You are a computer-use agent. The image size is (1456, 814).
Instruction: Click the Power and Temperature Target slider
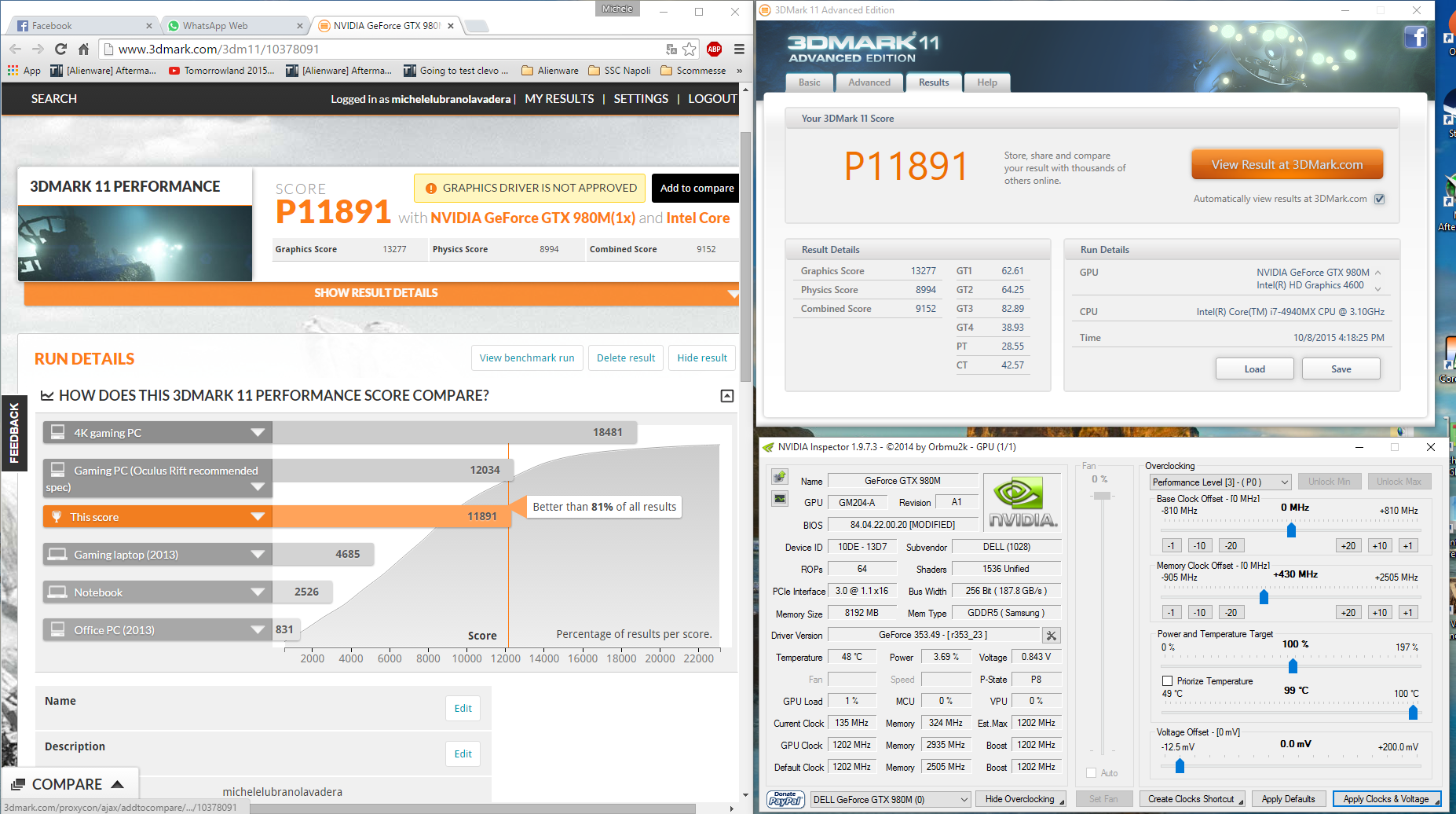point(1291,666)
